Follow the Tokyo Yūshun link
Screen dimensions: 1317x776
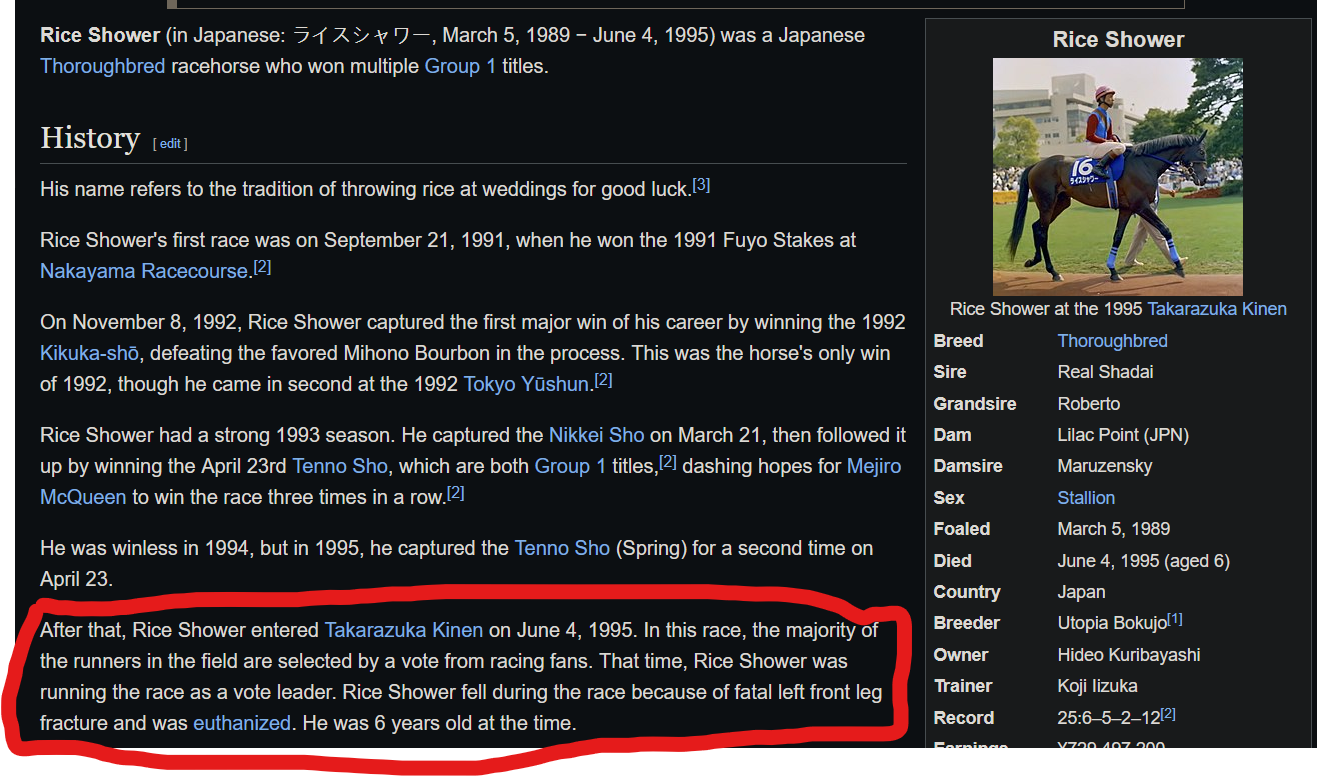coord(526,384)
